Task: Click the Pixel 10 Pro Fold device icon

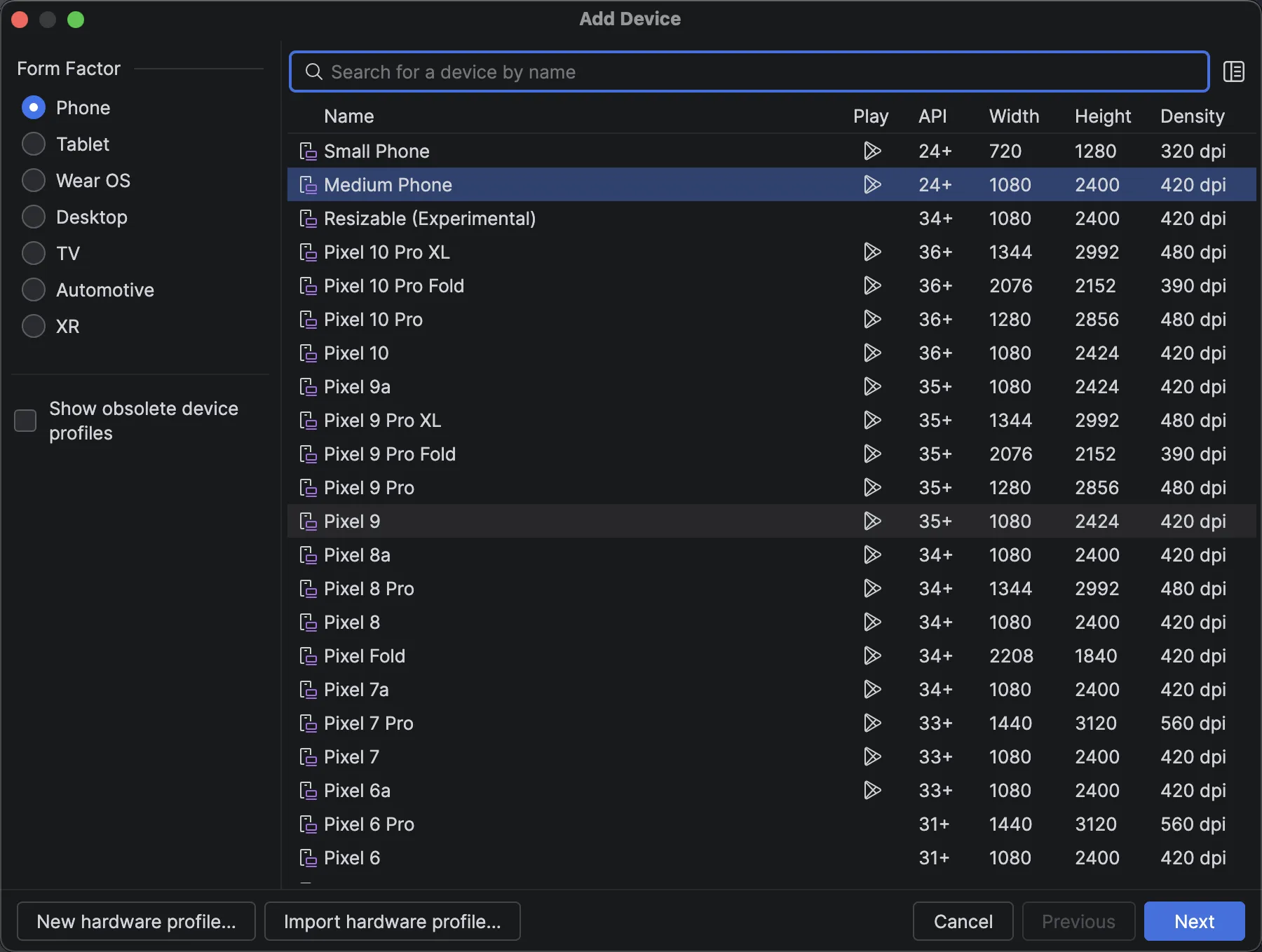Action: pos(308,286)
